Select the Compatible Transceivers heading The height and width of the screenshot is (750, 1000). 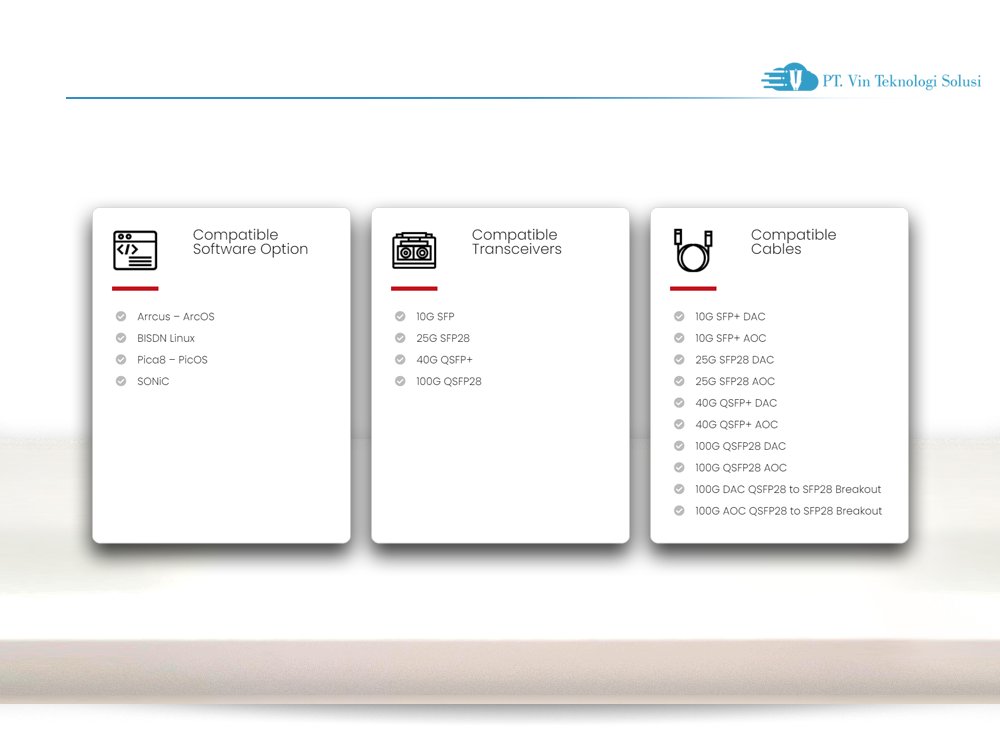pyautogui.click(x=516, y=242)
